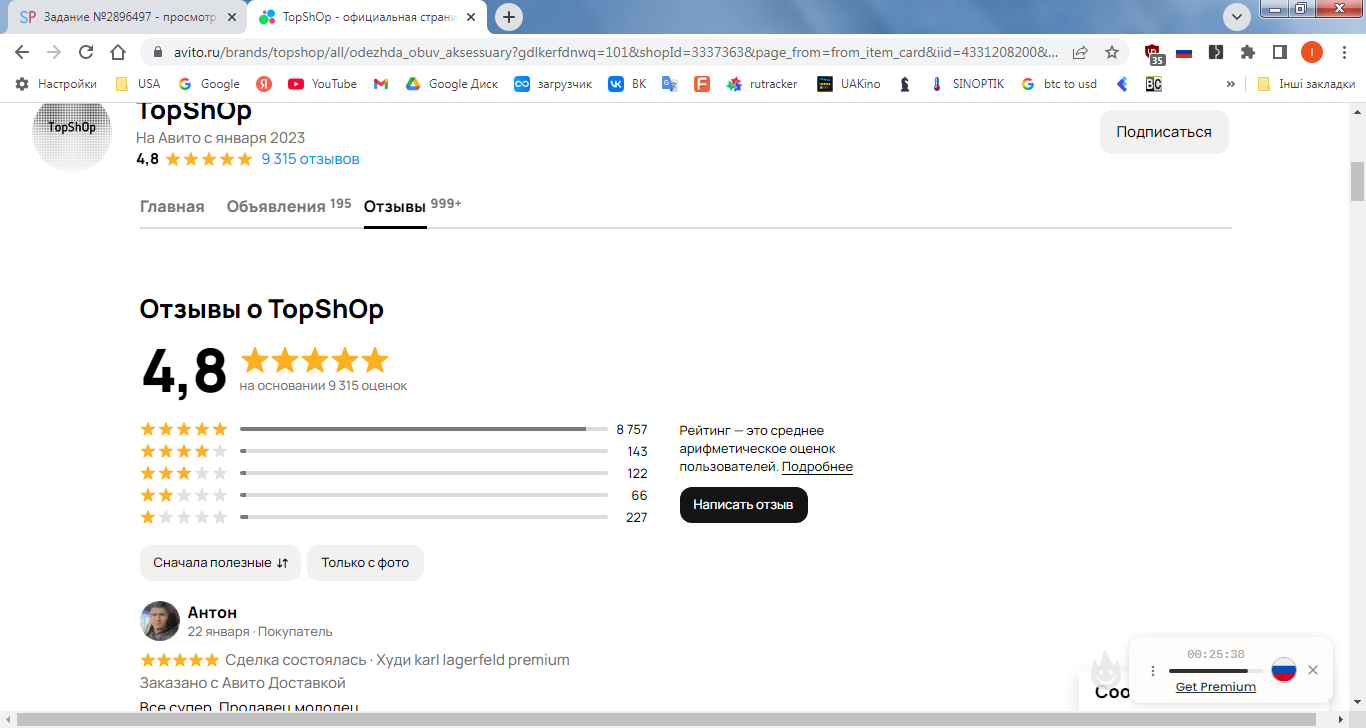The image size is (1366, 728).
Task: Click the 2-star count 66
Action: (x=639, y=496)
